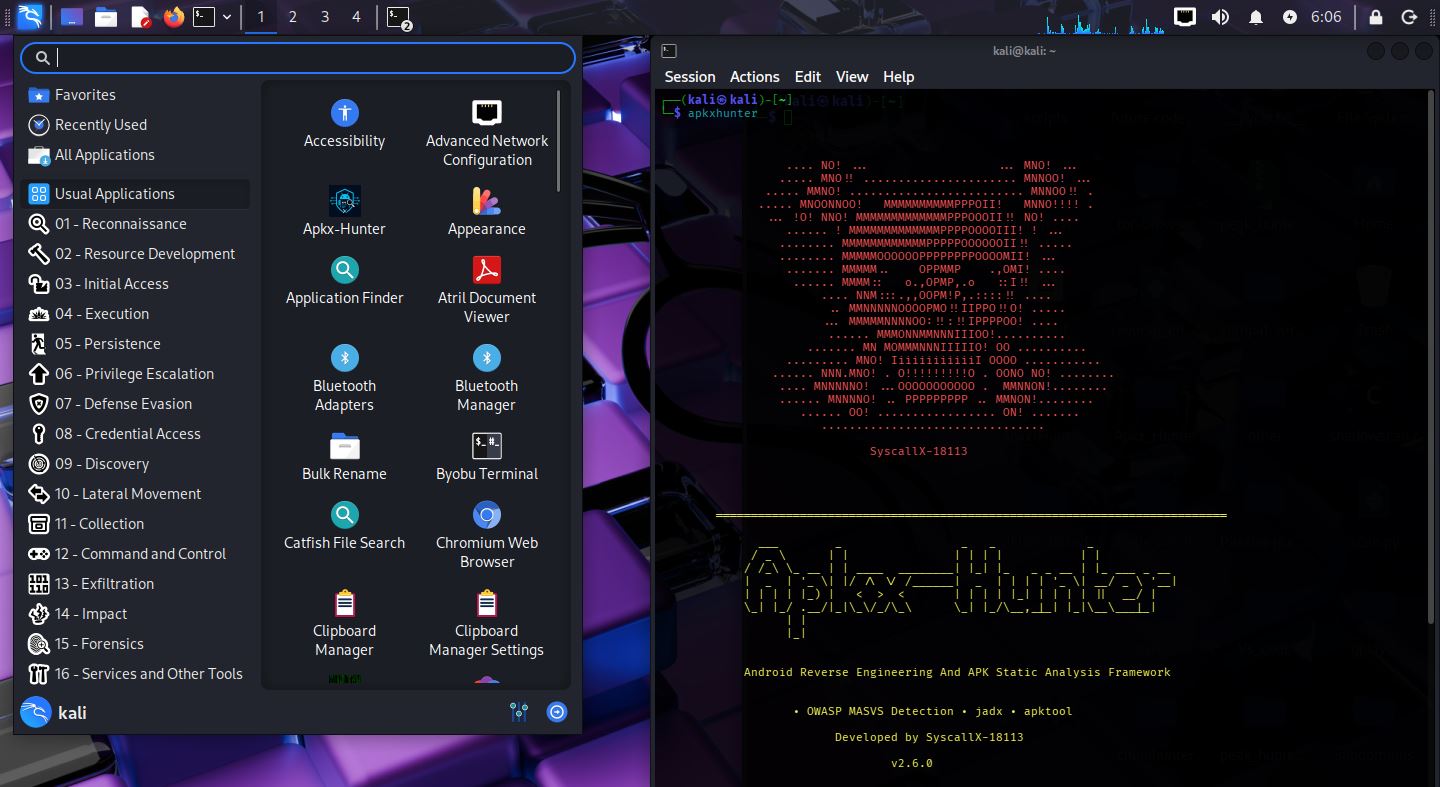Select the Usual Applications category
The image size is (1440, 787).
136,194
